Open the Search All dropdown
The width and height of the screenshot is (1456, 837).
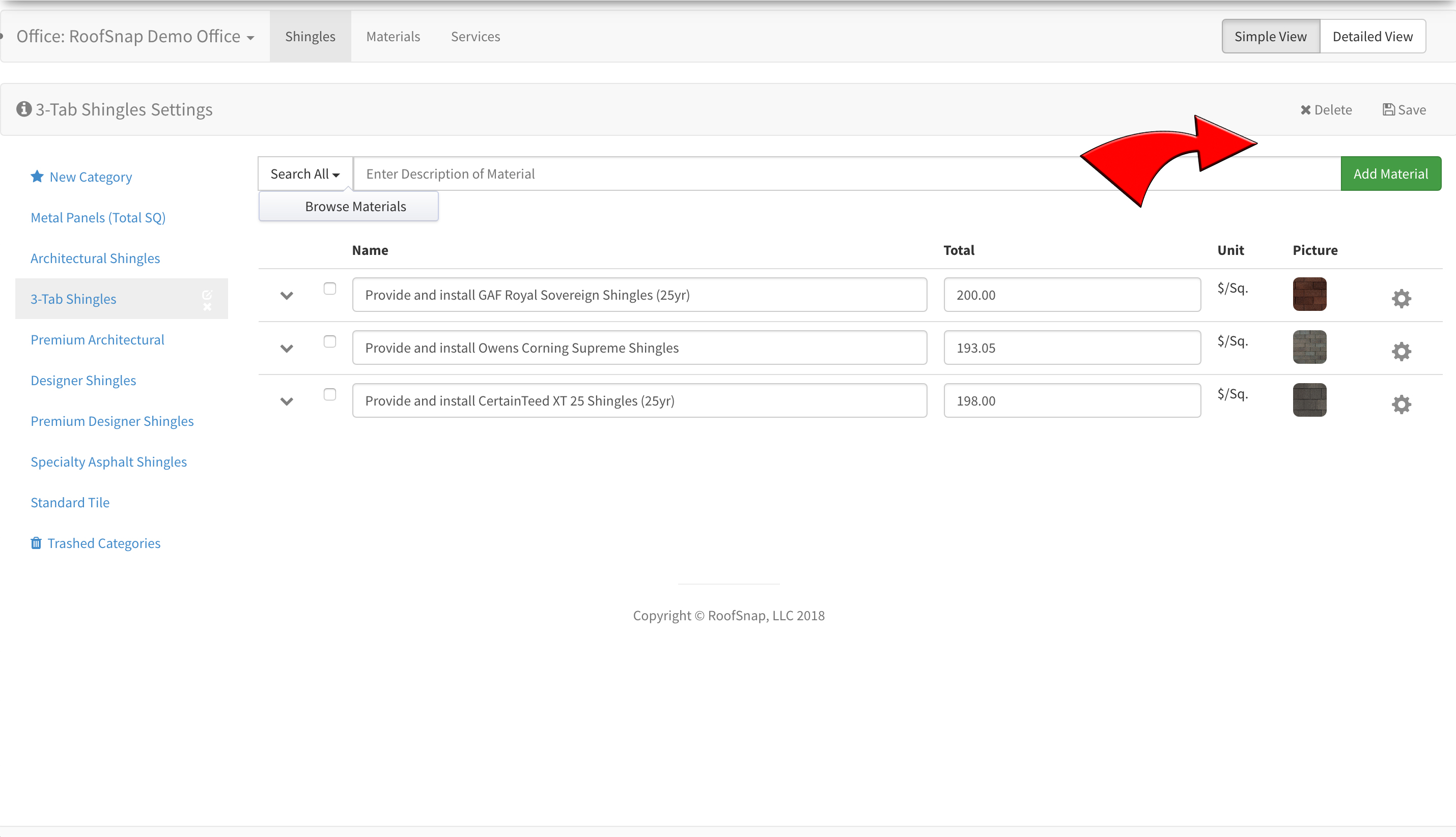click(x=305, y=174)
